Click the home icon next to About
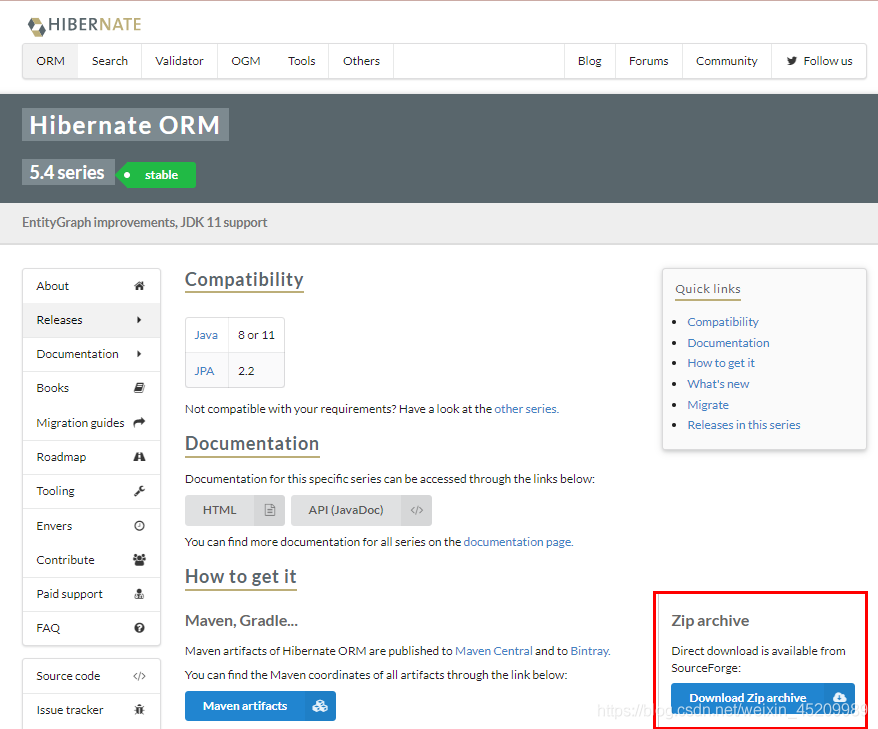Image resolution: width=878 pixels, height=729 pixels. tap(139, 286)
